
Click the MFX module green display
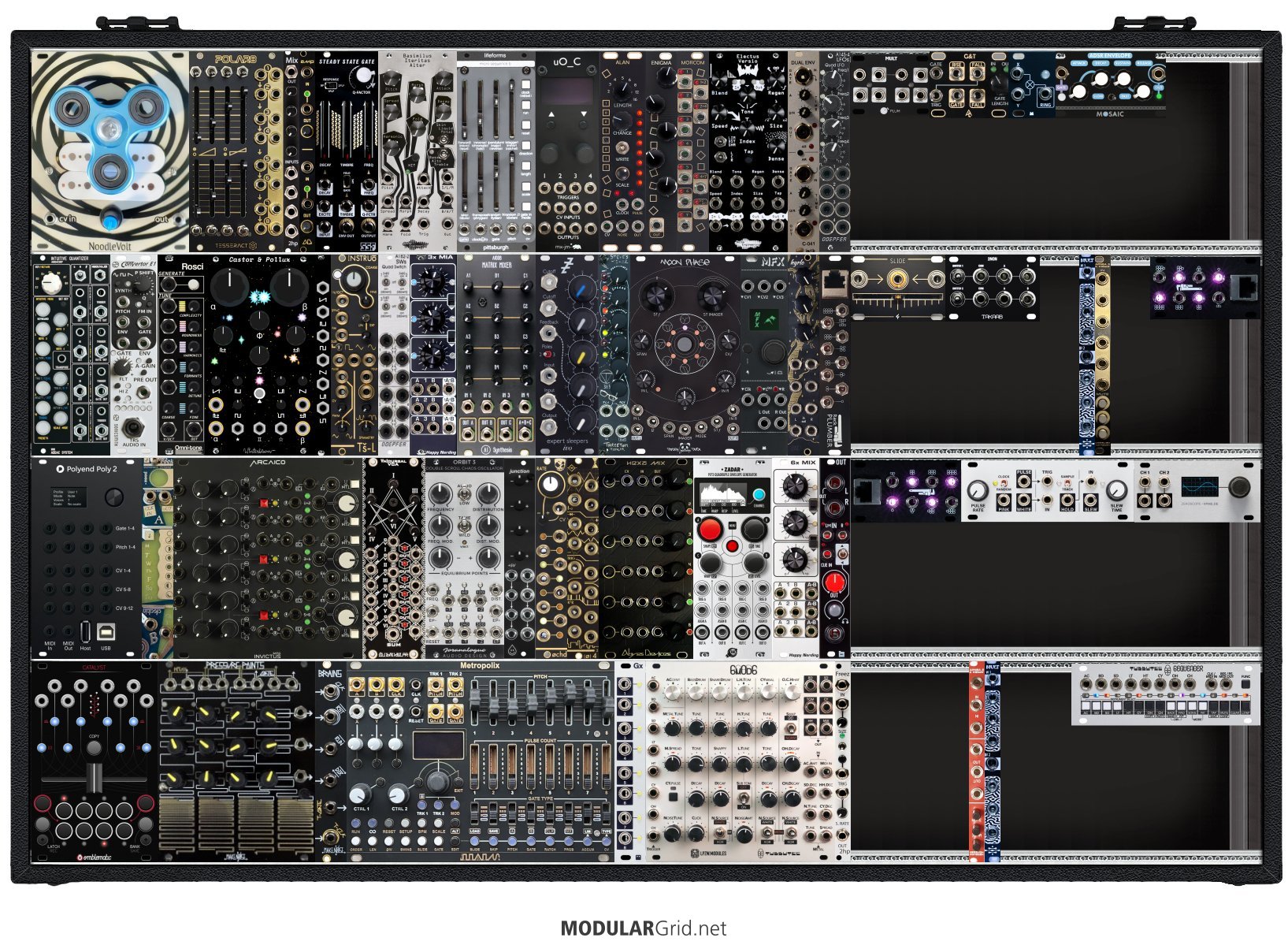click(763, 320)
